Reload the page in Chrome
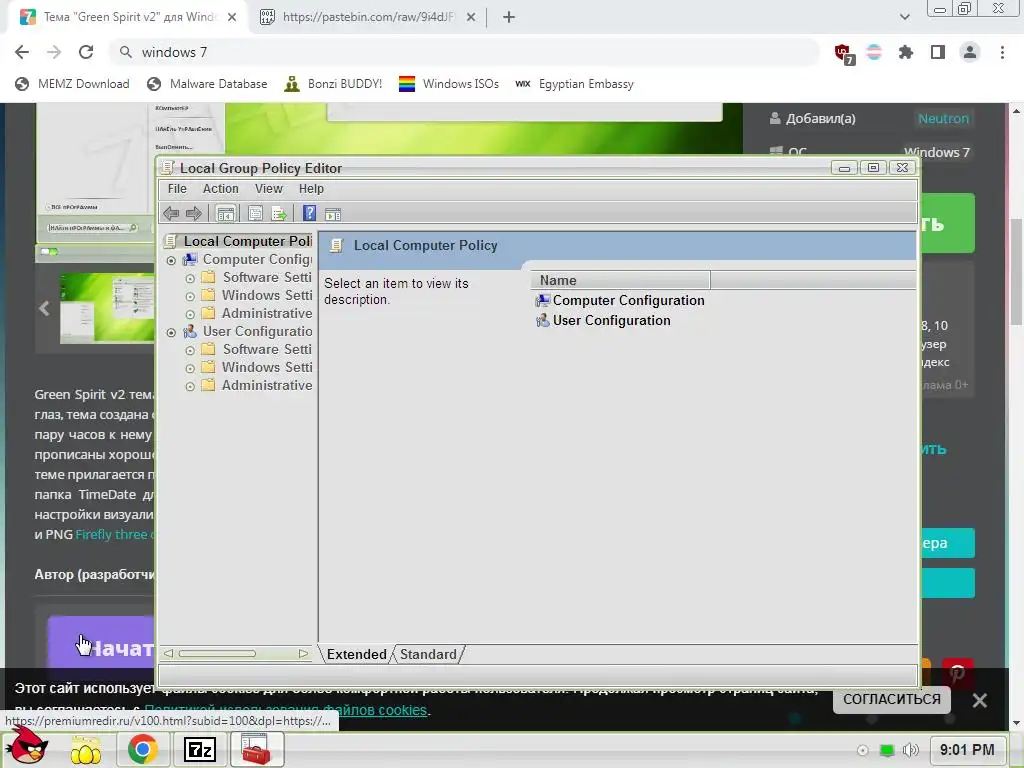 (x=86, y=52)
